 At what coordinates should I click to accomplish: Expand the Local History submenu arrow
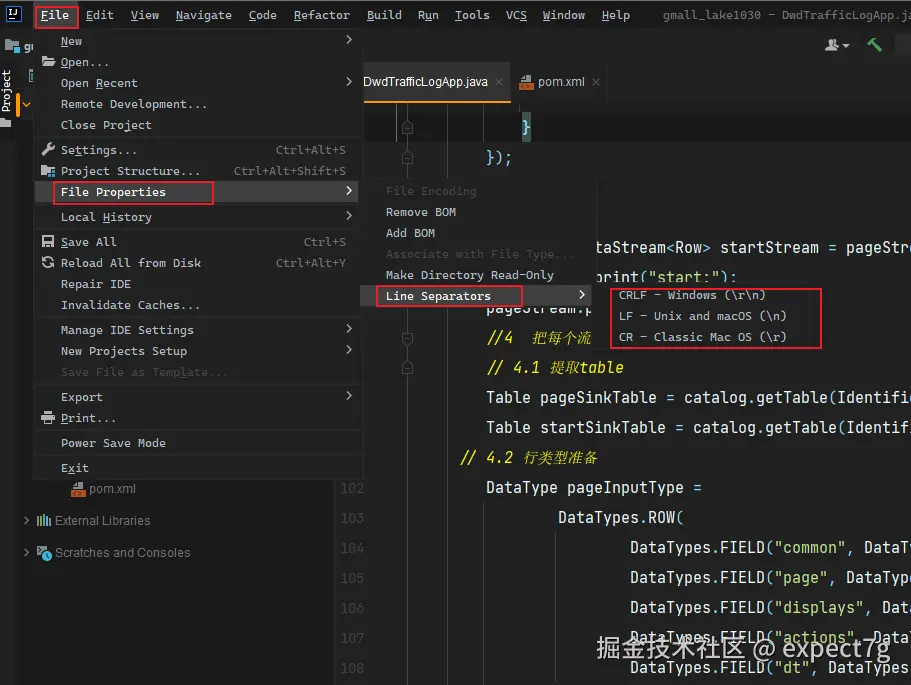click(349, 216)
